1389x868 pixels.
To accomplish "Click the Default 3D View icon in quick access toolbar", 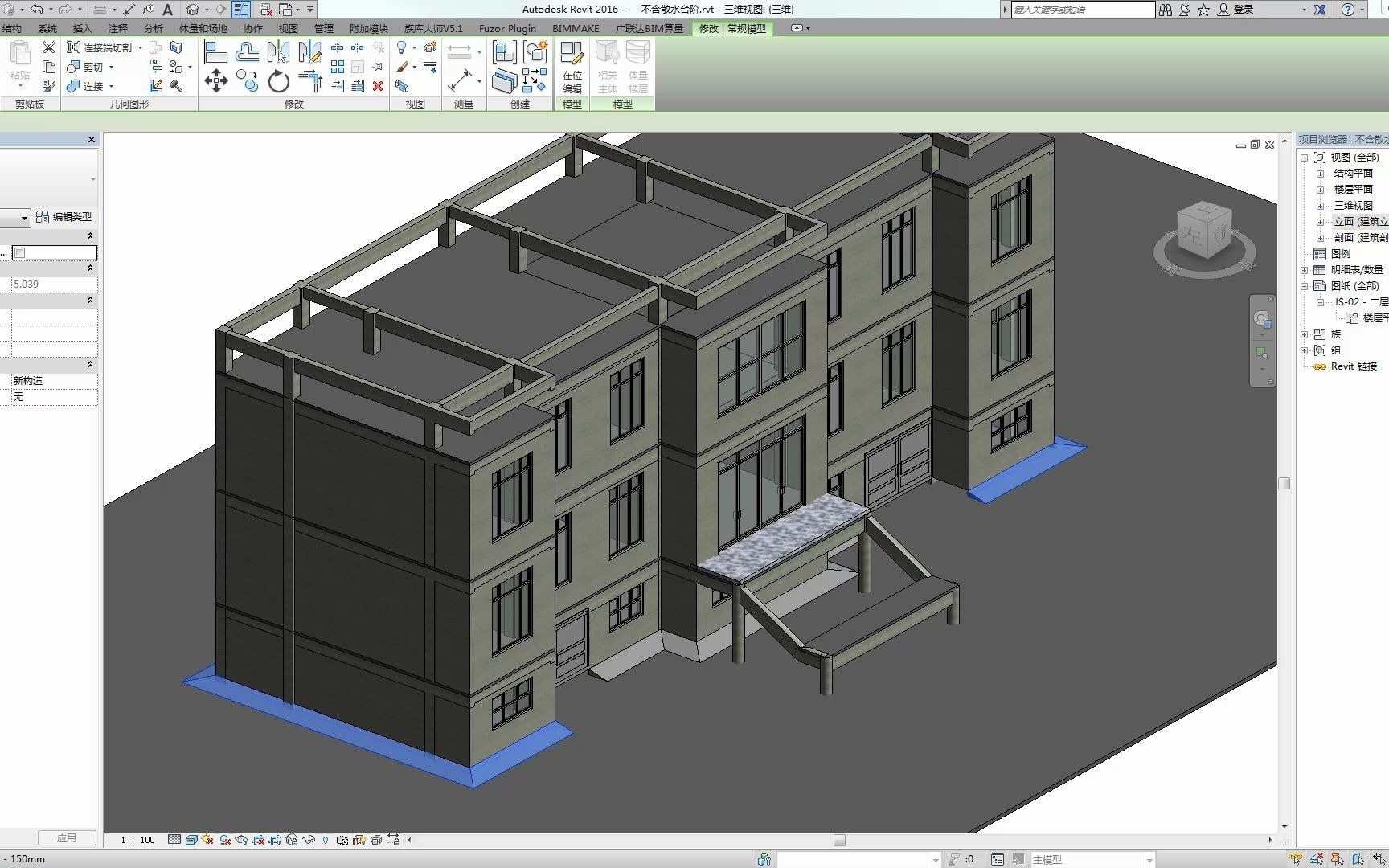I will [193, 10].
